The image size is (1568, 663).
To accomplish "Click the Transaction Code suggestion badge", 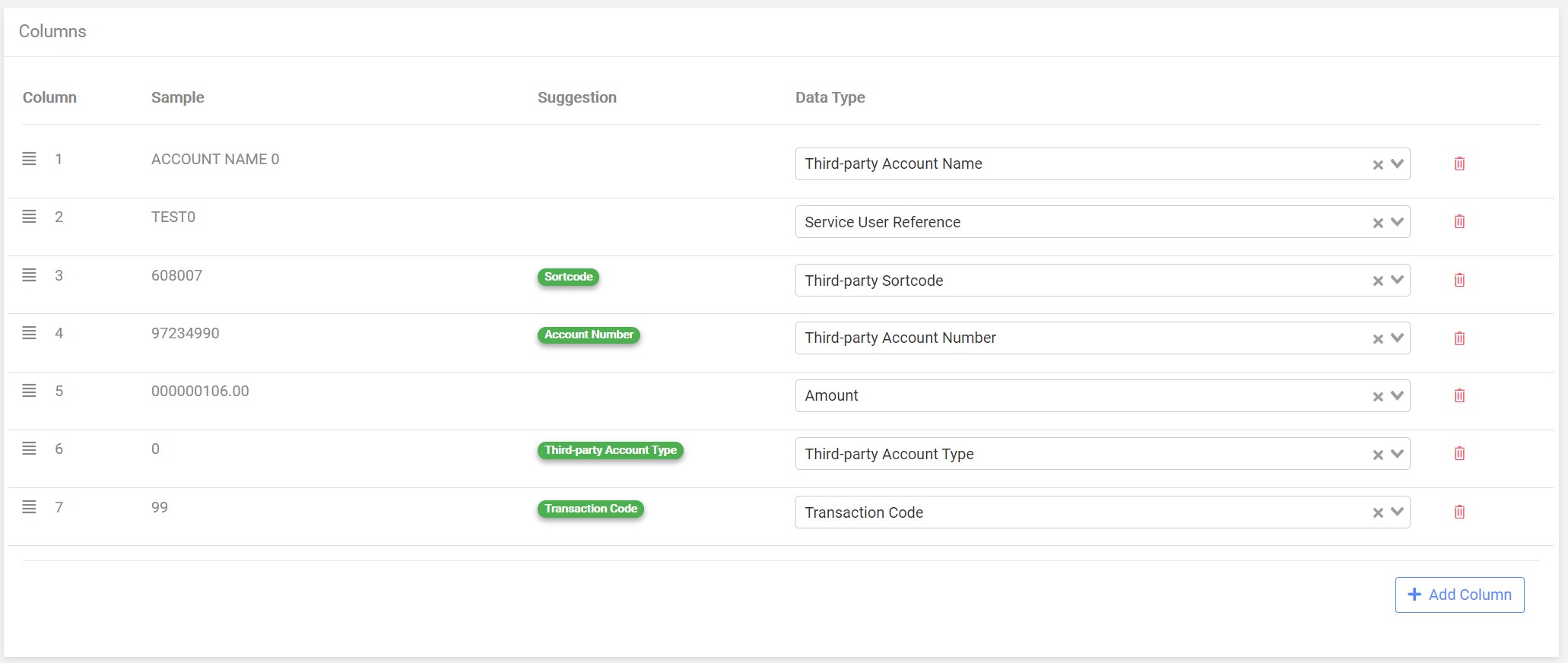I will [x=591, y=509].
